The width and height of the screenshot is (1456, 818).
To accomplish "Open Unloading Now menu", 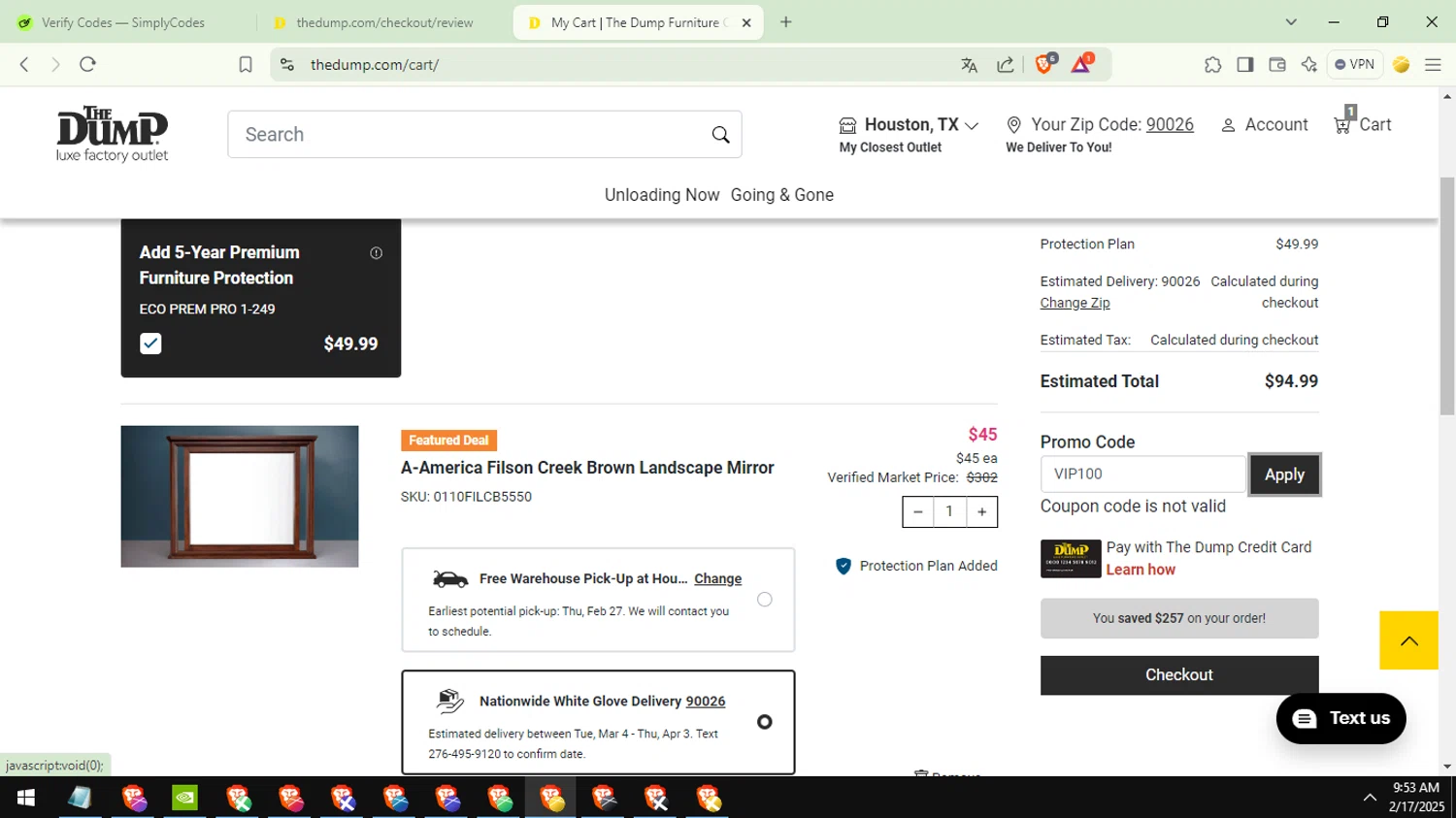I will coord(662,195).
